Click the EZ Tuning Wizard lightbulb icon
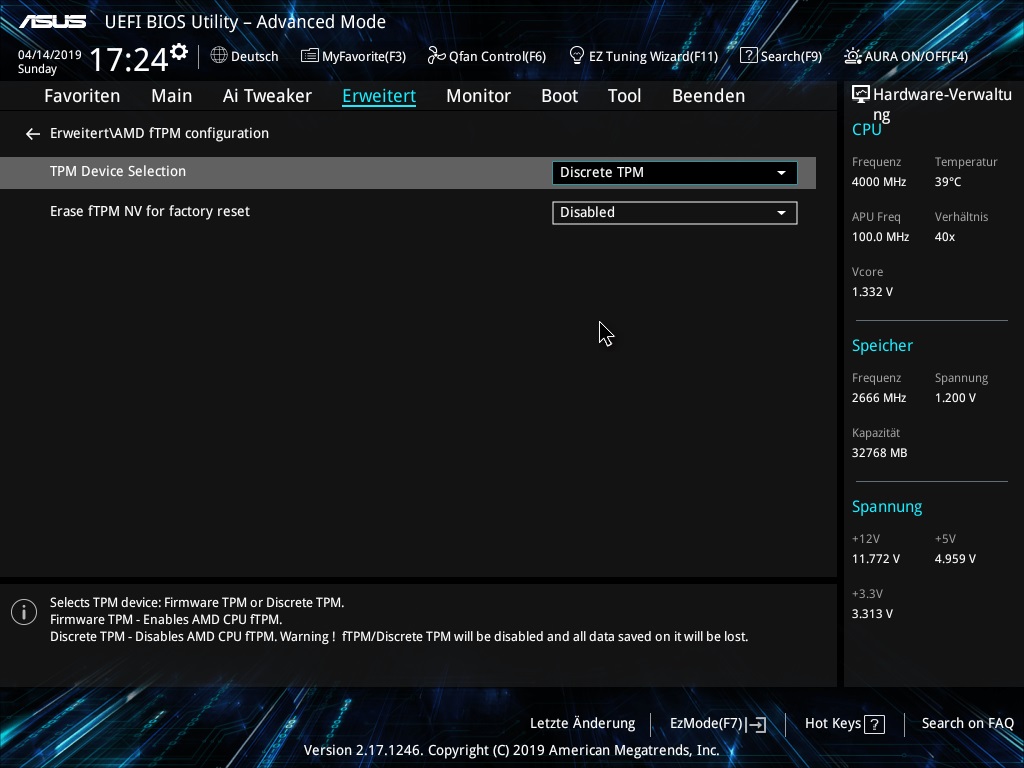The image size is (1024, 768). [x=577, y=56]
